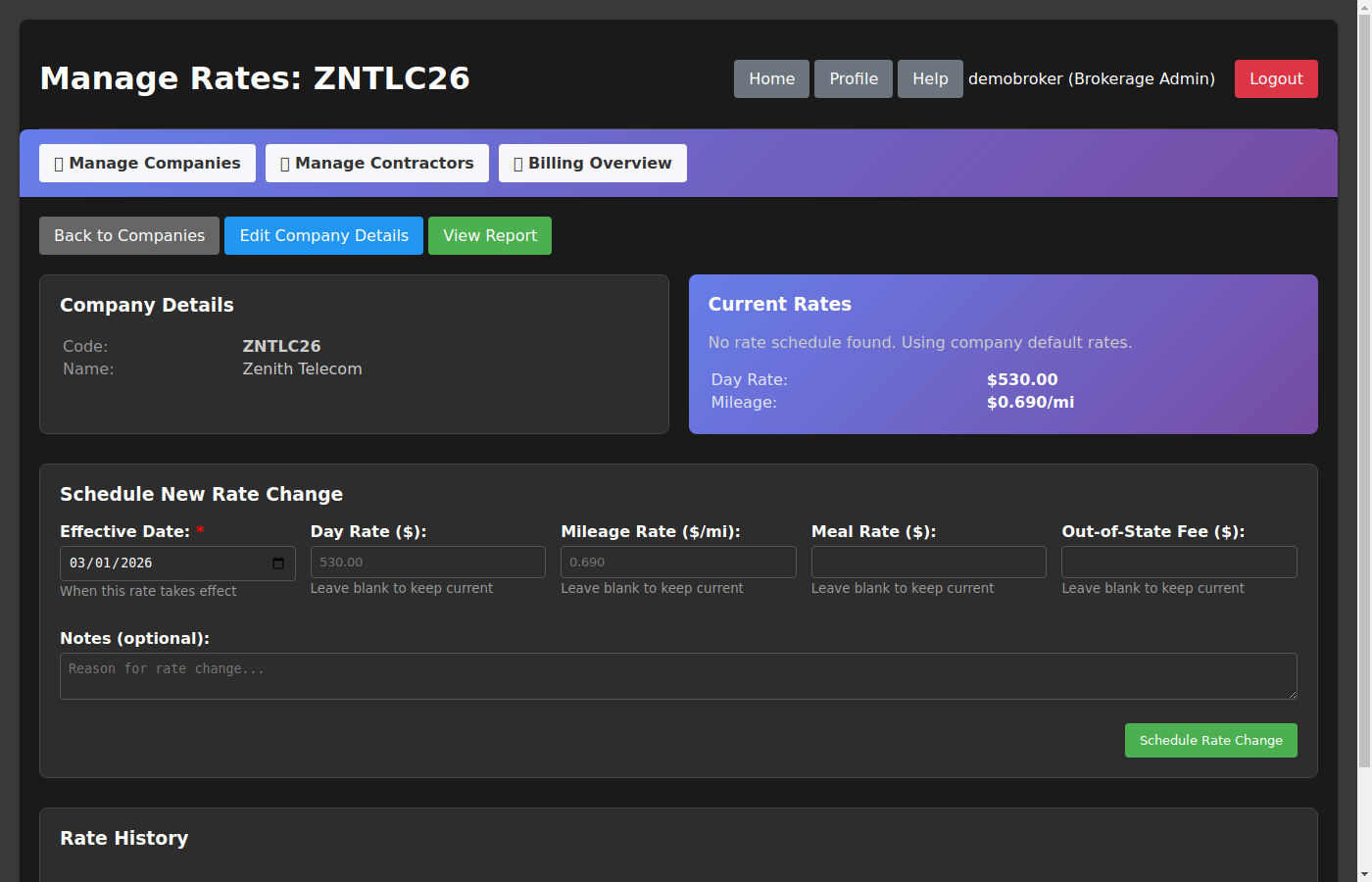The height and width of the screenshot is (882, 1372).
Task: Go Back to Companies
Action: point(129,236)
